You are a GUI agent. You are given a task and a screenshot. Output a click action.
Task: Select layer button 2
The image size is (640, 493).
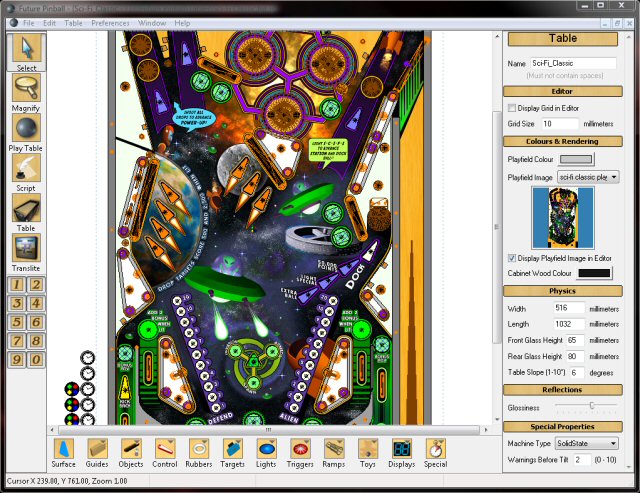pos(36,284)
